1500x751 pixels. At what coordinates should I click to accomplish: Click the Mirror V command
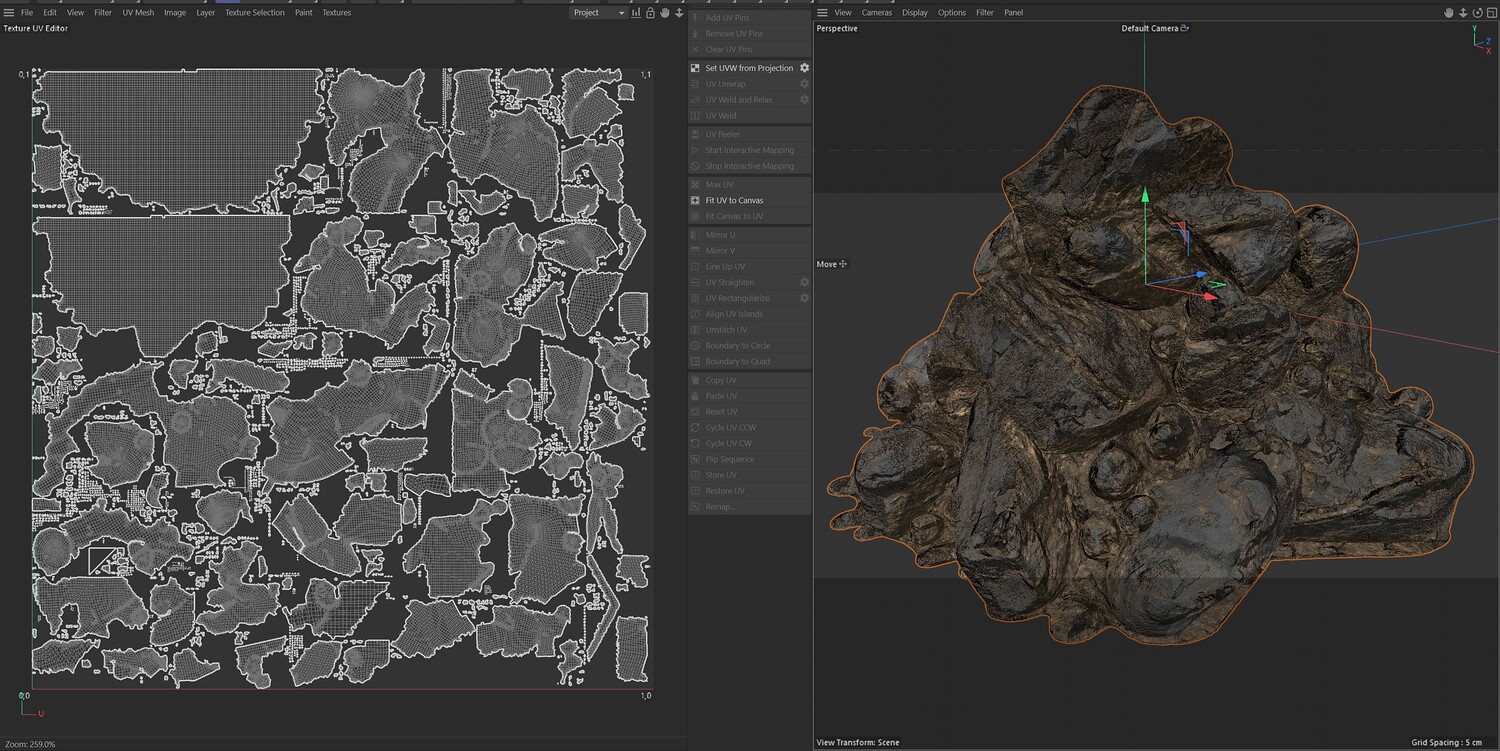pyautogui.click(x=750, y=251)
